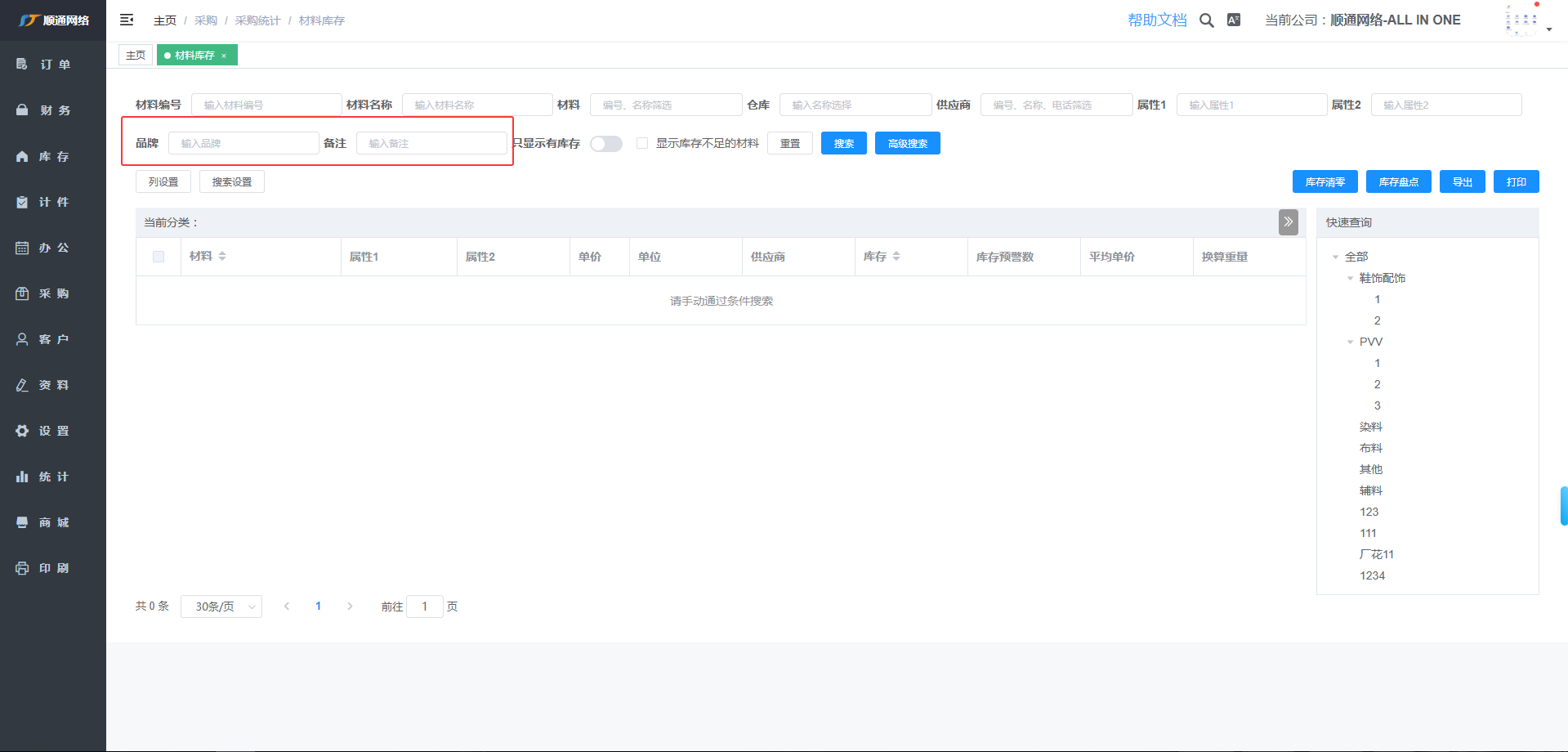Click the language translation icon in header
Screen dimensions: 1568x752
(1234, 20)
